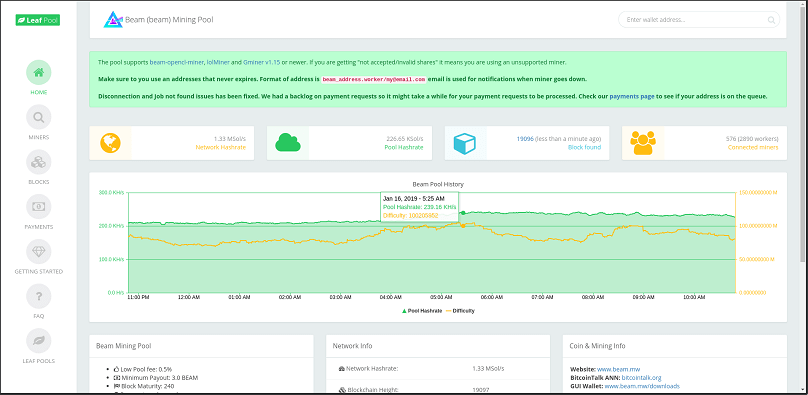Focus the Enter wallet address field
Viewport: 808px width, 395px height.
(699, 20)
